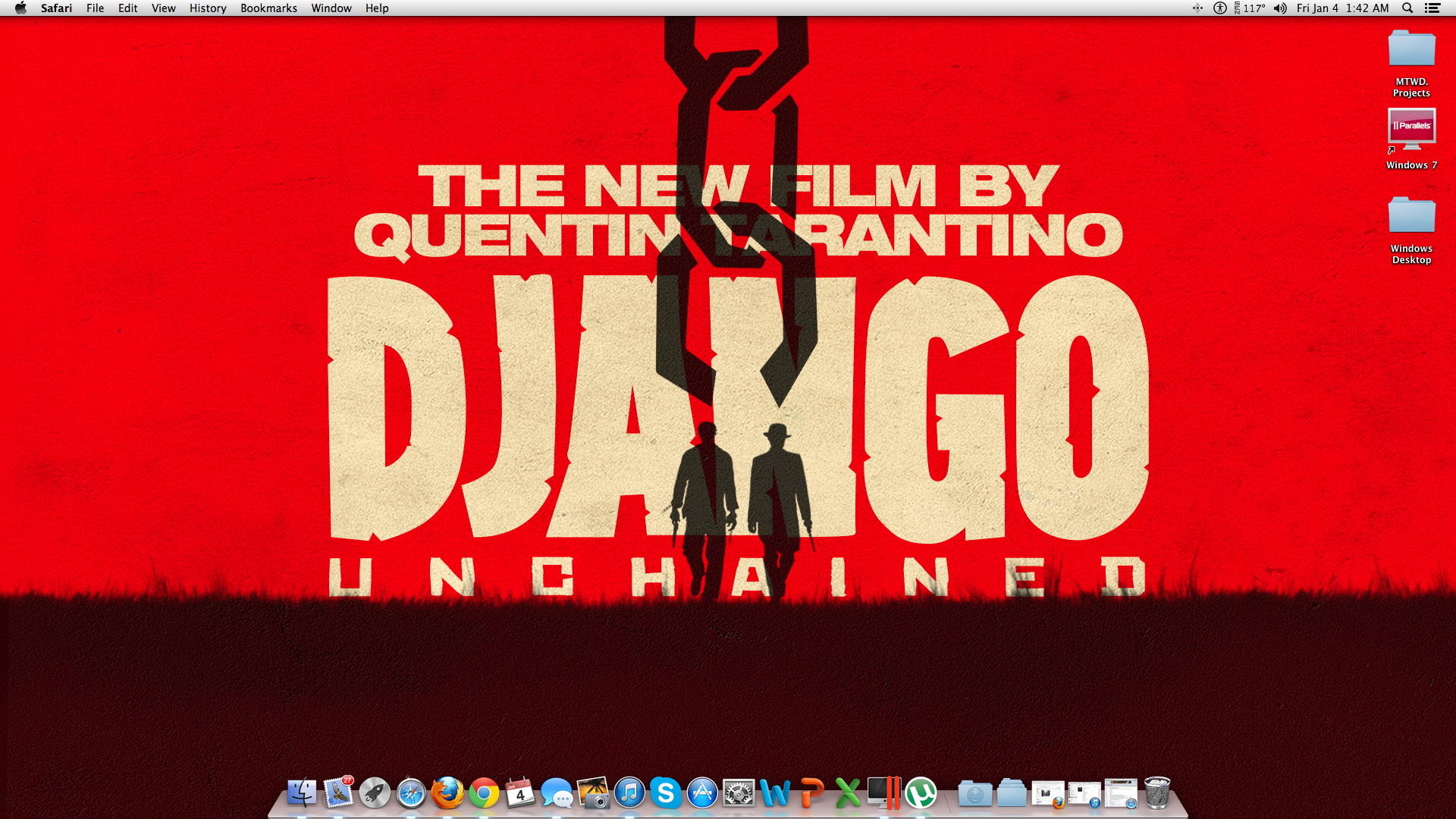Open the File menu

[x=95, y=8]
